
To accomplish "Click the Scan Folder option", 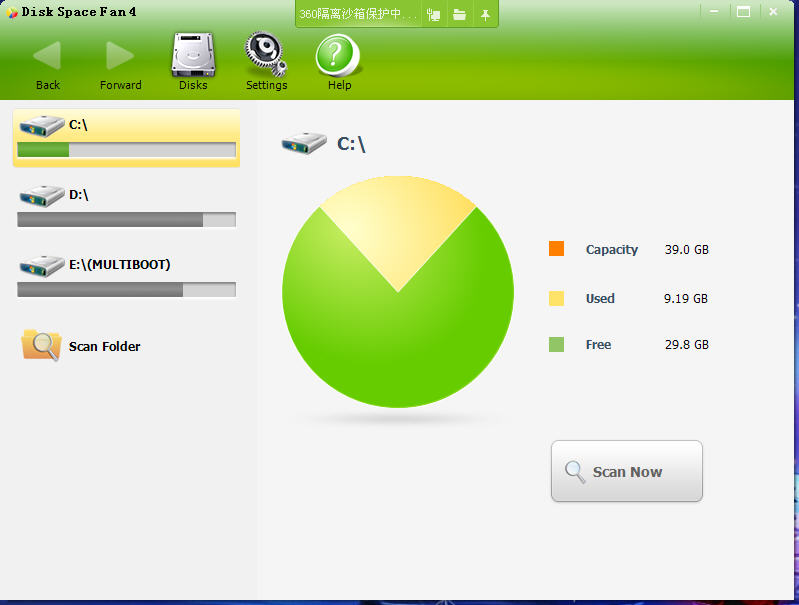I will [81, 346].
